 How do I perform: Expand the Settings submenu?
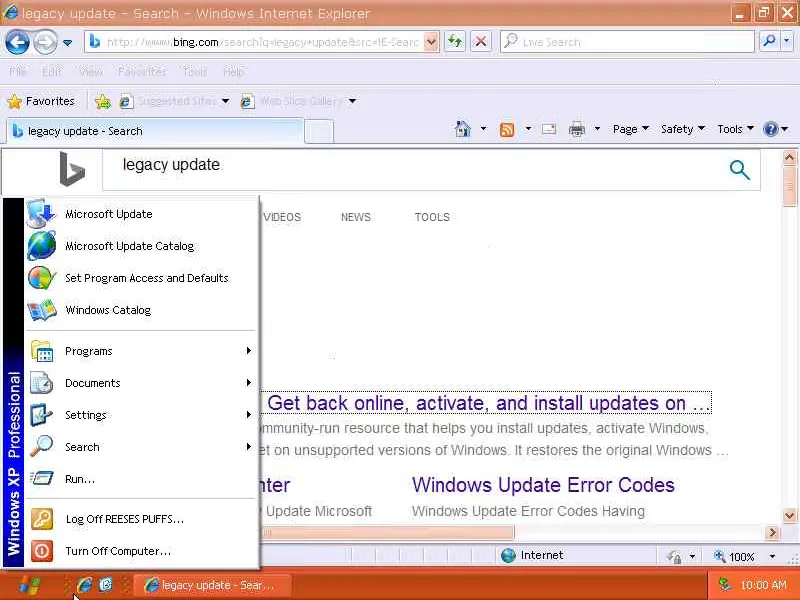point(141,415)
